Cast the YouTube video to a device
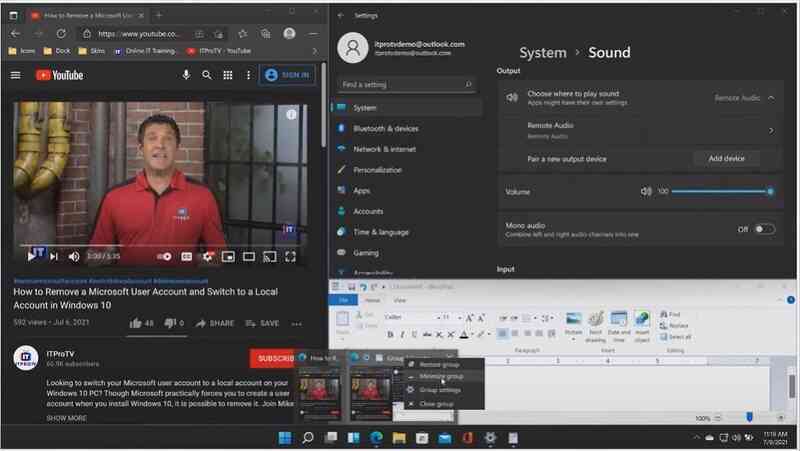 (x=269, y=256)
